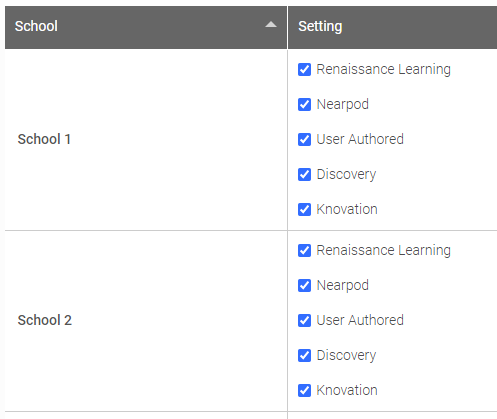Select the School 2 row label

(x=45, y=320)
